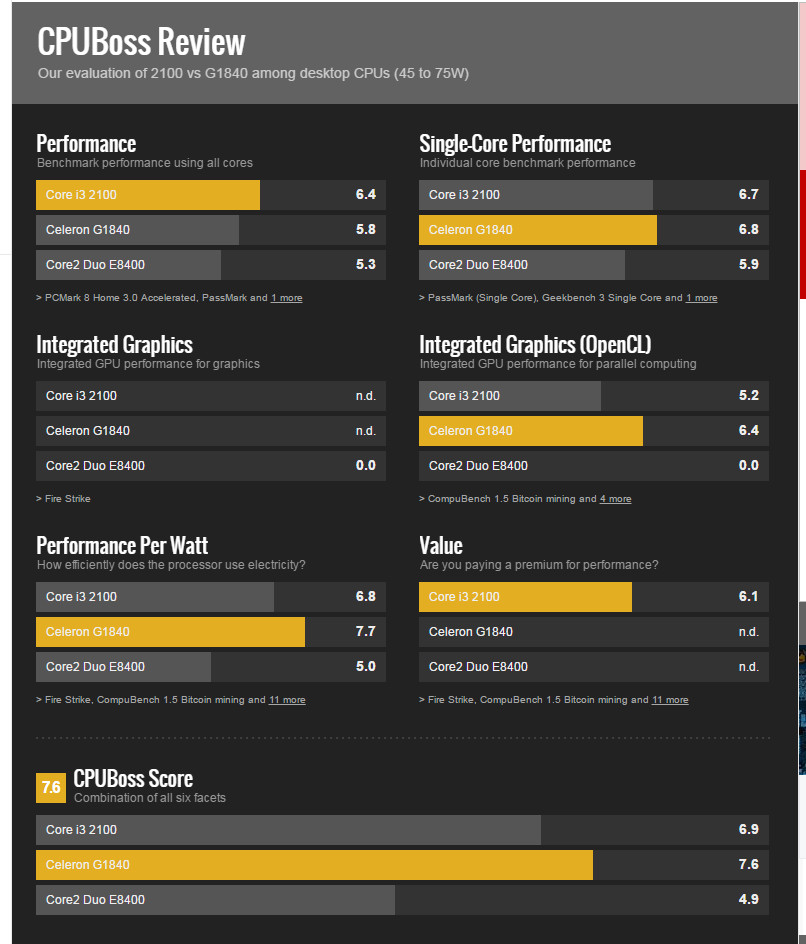806x944 pixels.
Task: Expand '11 more' under Performance Per Watt
Action: (x=287, y=700)
